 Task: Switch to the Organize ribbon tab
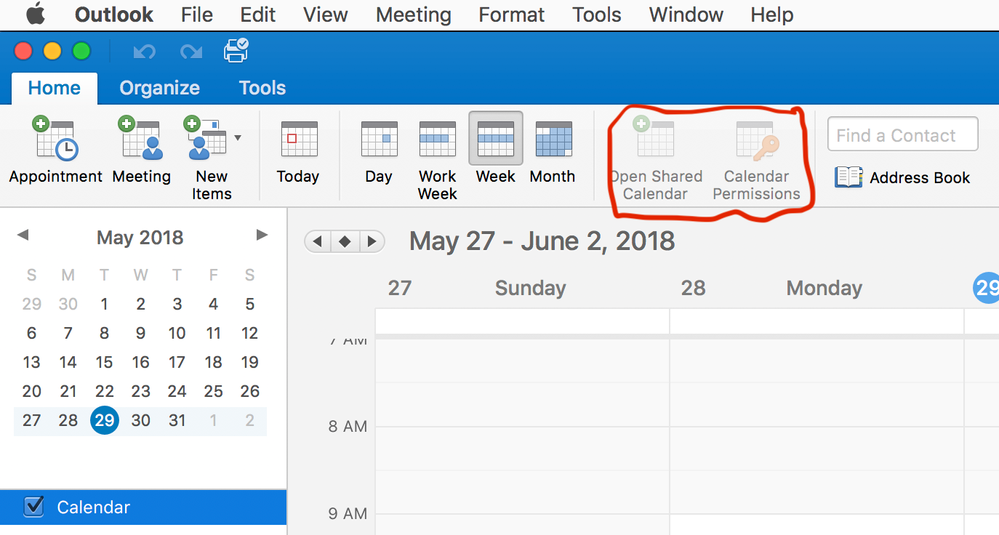[159, 88]
